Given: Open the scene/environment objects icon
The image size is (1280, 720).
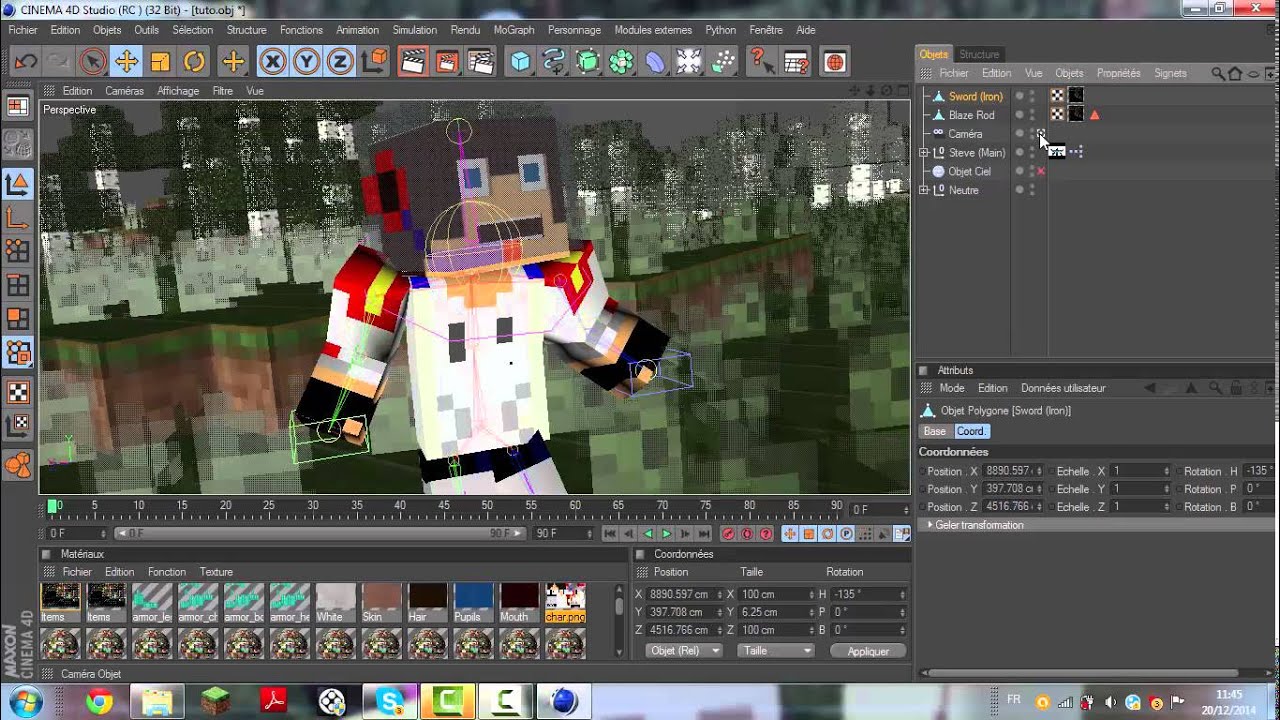Looking at the screenshot, I should coord(689,62).
